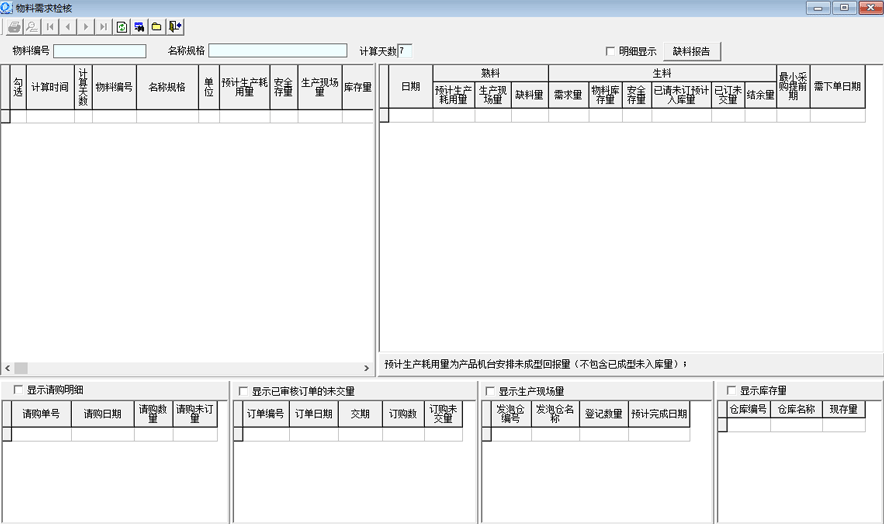The width and height of the screenshot is (884, 524).
Task: Click the 计算时间 column header
Action: click(50, 87)
